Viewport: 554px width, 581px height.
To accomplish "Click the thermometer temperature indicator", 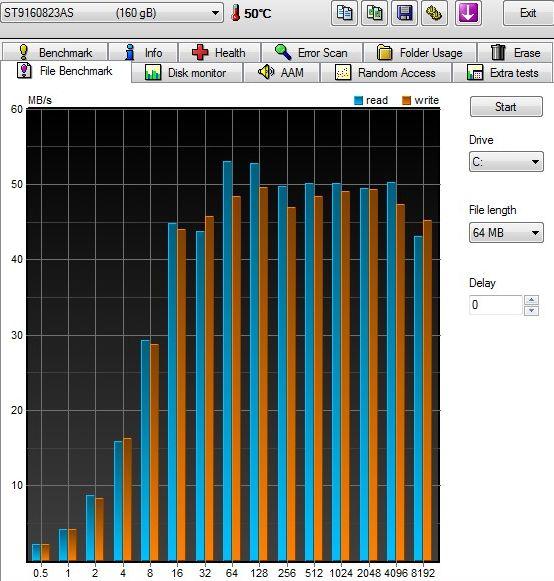I will click(x=251, y=14).
